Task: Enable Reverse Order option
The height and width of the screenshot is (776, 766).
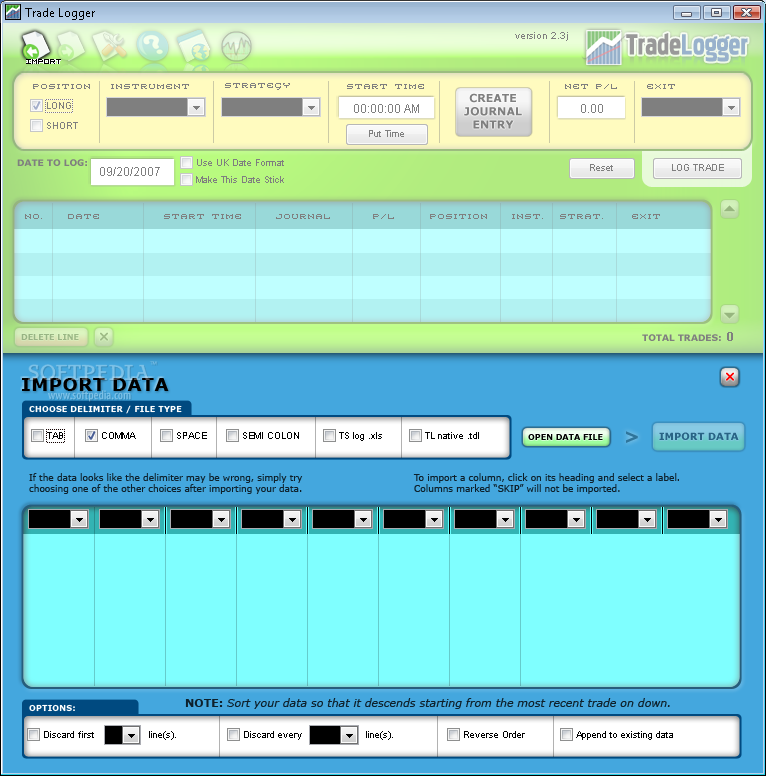Action: point(453,734)
